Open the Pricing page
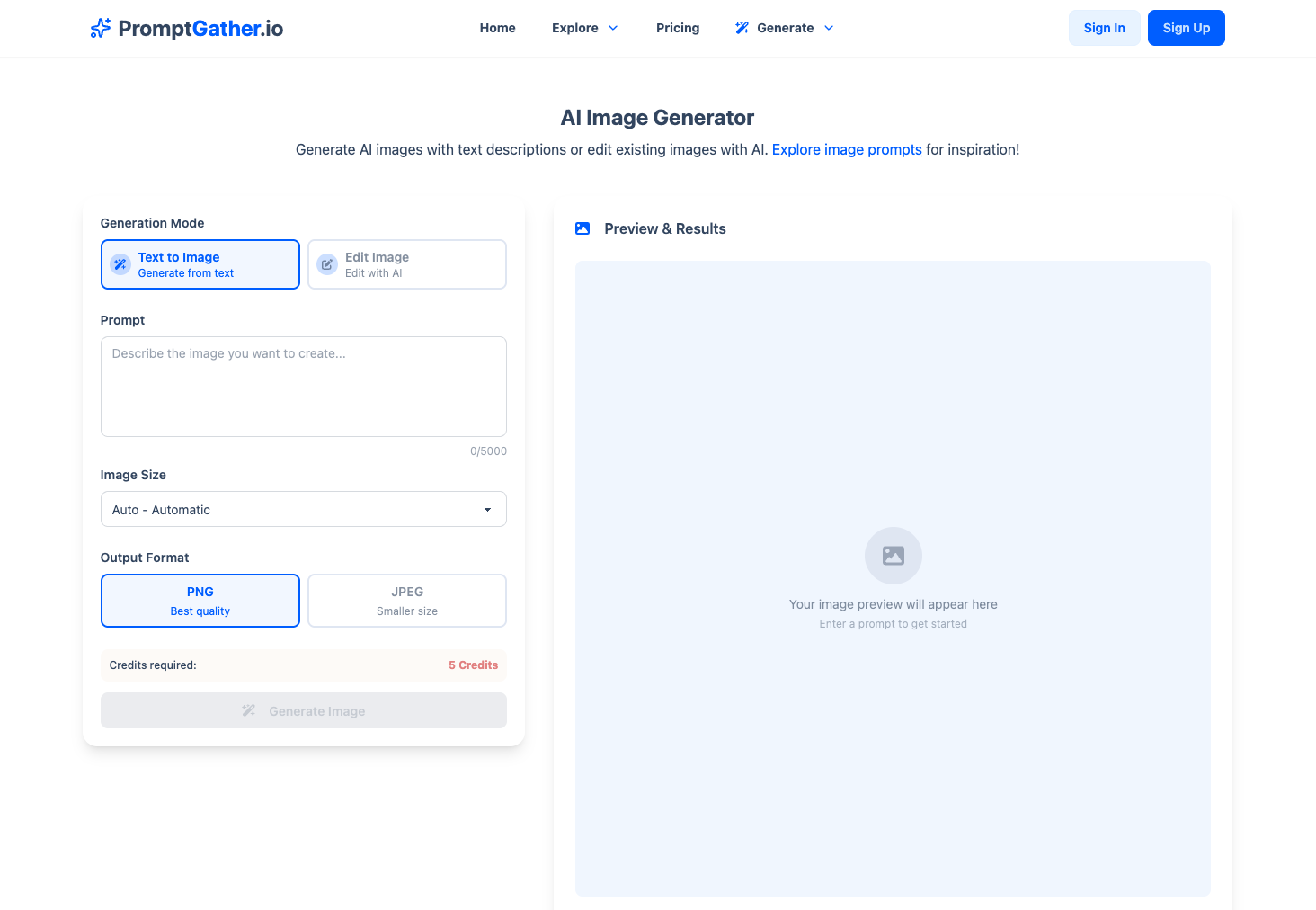Viewport: 1316px width, 910px height. (x=677, y=28)
